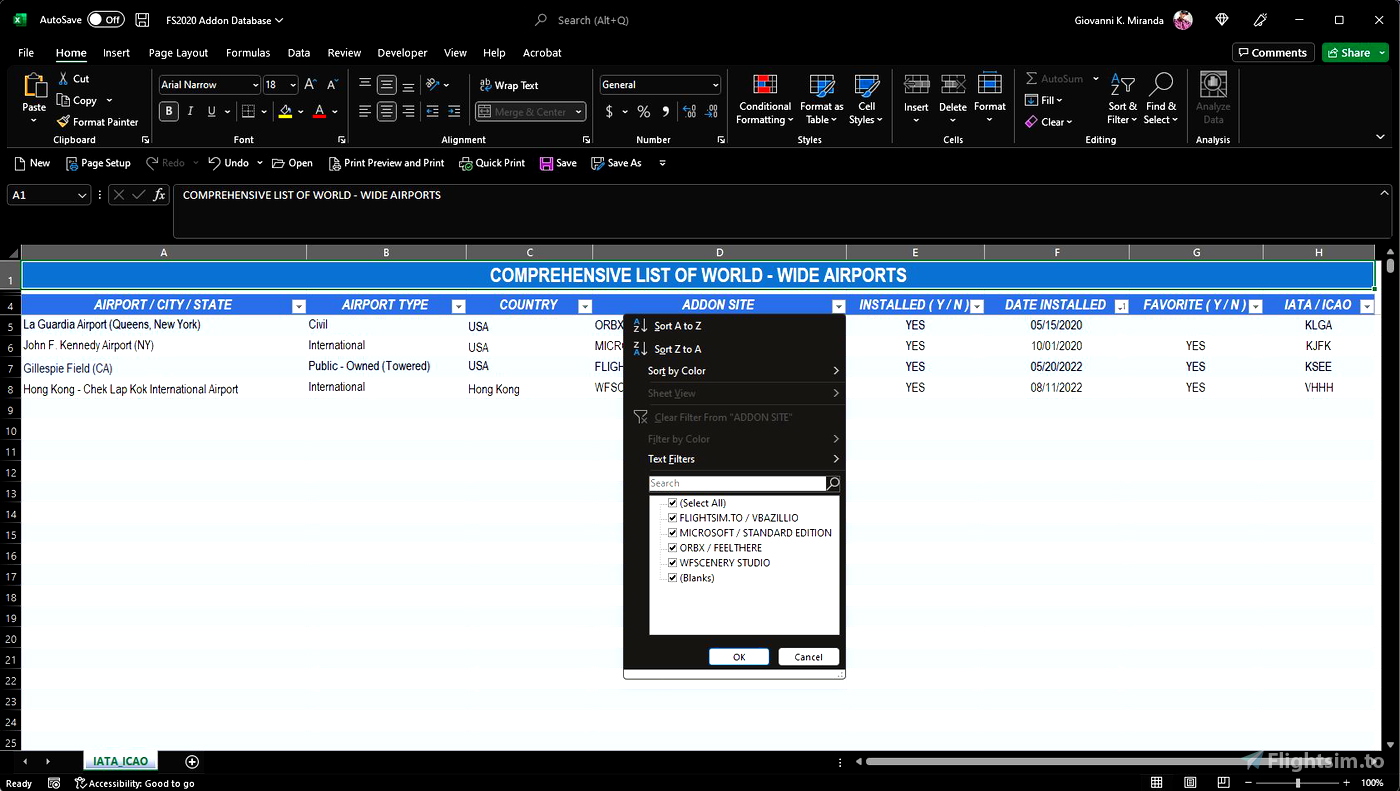Open the Insert ribbon tab
The image size is (1400, 791).
pos(116,53)
